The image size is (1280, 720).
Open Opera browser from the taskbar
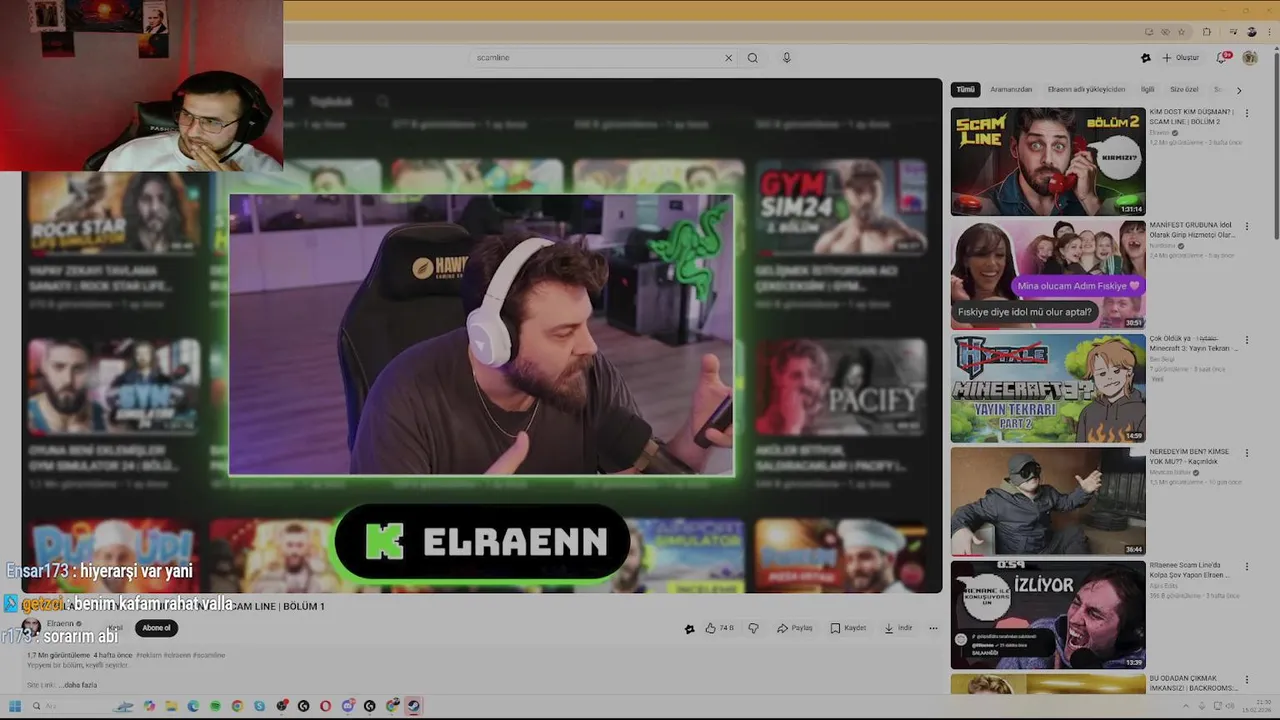pos(325,706)
